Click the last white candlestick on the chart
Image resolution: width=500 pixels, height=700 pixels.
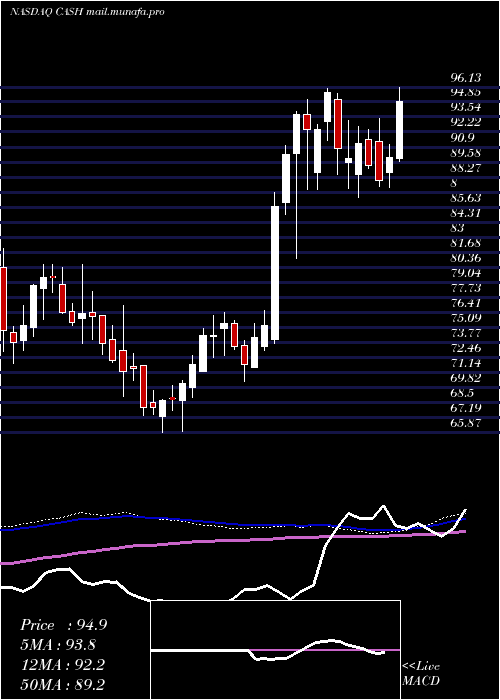[x=400, y=130]
